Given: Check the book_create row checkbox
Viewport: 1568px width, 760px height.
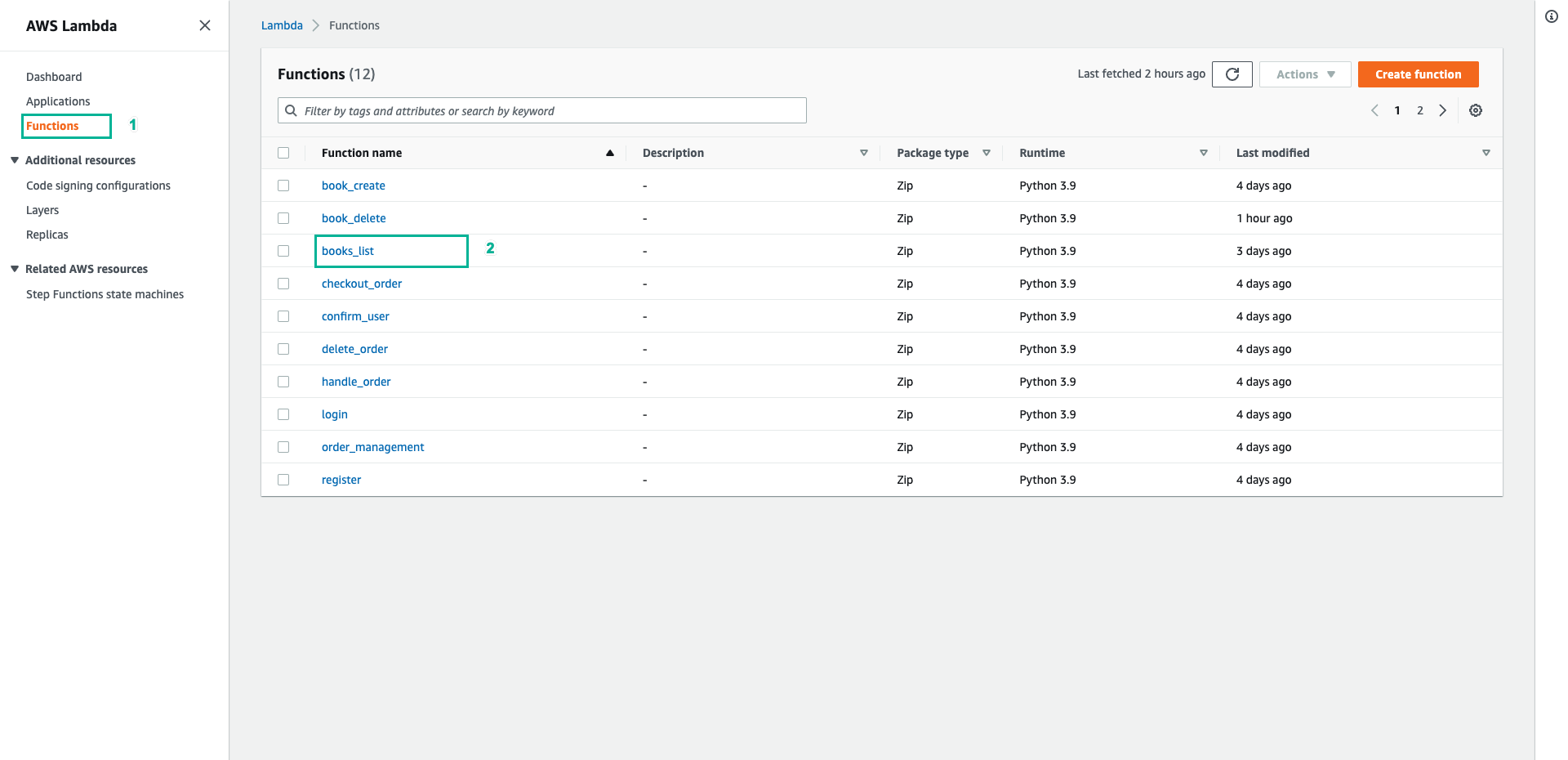Looking at the screenshot, I should (x=283, y=186).
